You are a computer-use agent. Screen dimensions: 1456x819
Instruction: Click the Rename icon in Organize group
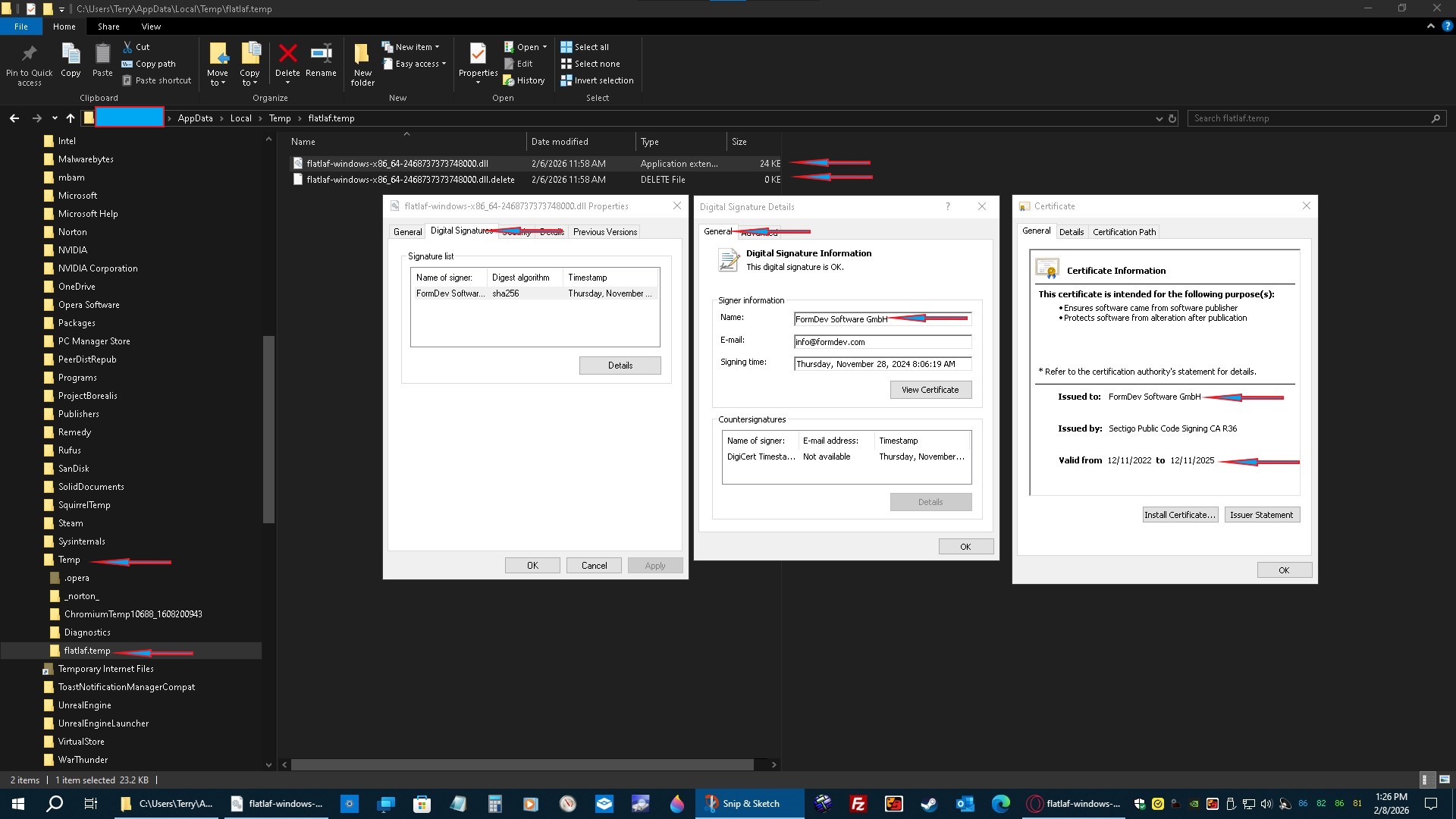321,55
